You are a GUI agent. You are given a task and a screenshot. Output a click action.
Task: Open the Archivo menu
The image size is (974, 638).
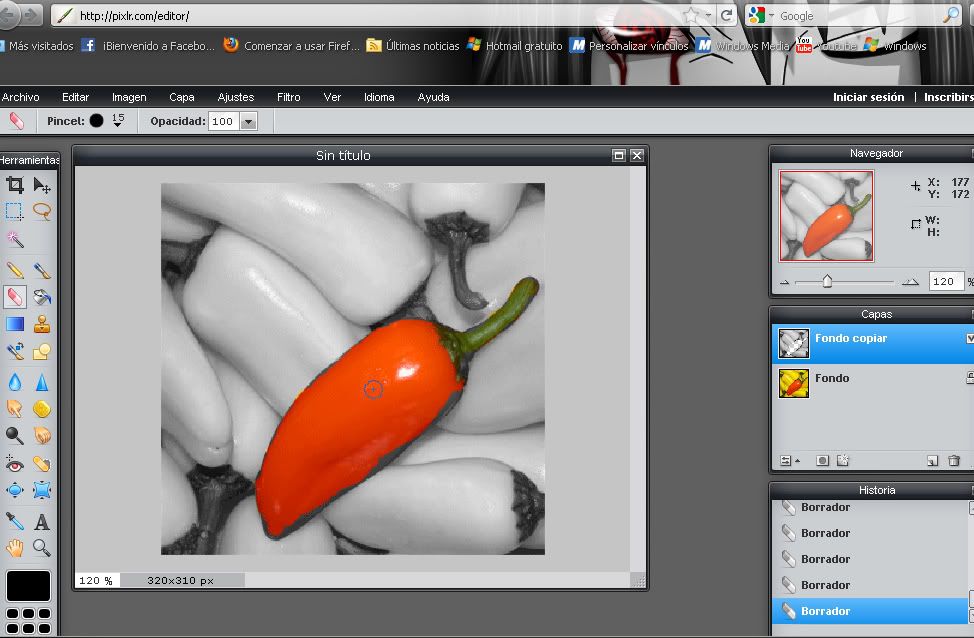[x=20, y=97]
